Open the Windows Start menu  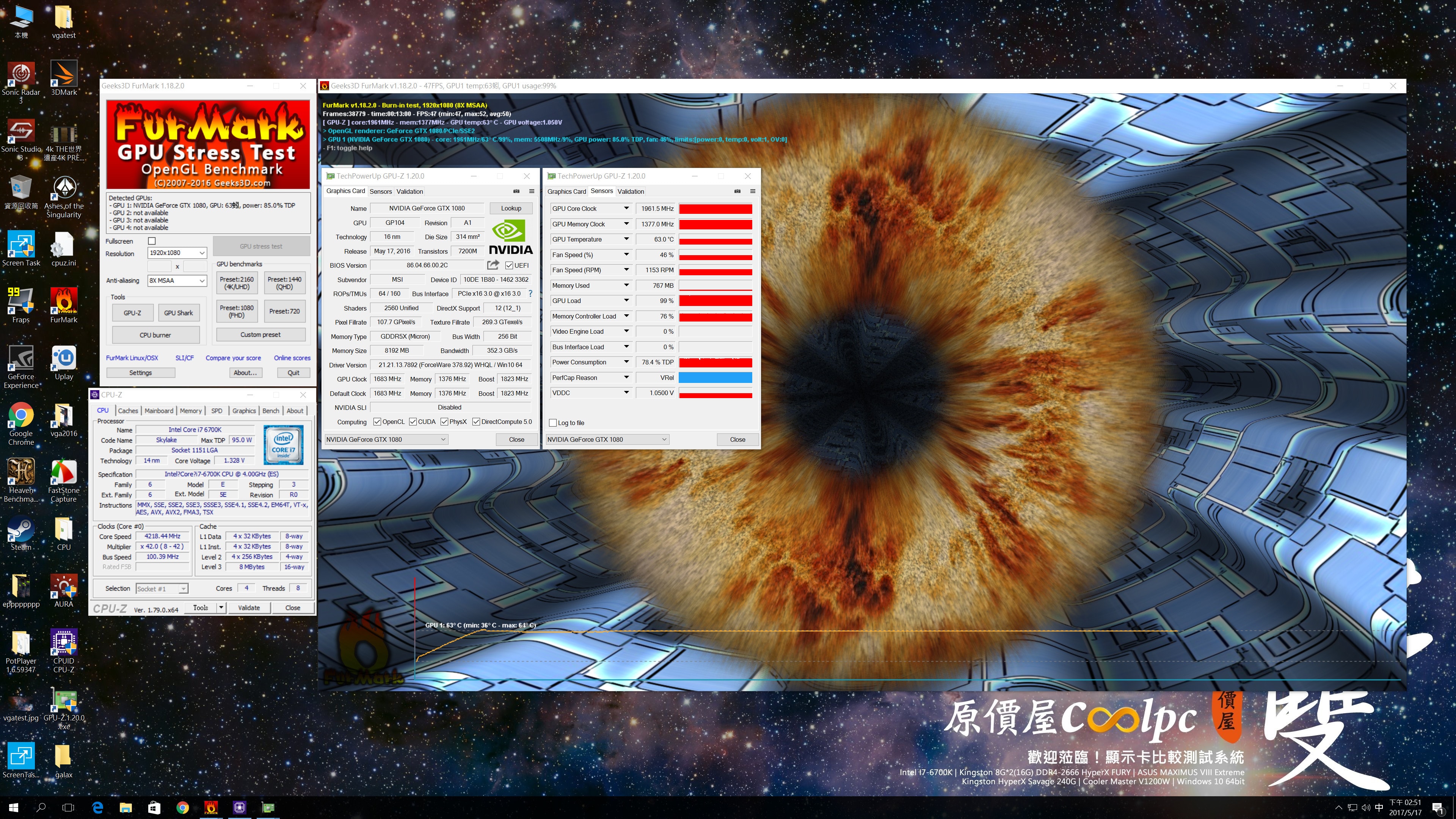(14, 807)
